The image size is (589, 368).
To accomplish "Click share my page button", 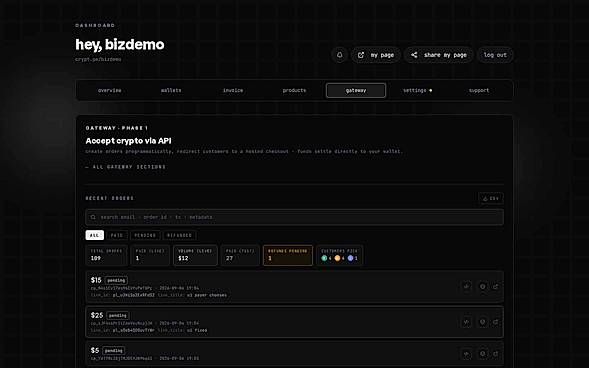I will tap(438, 55).
